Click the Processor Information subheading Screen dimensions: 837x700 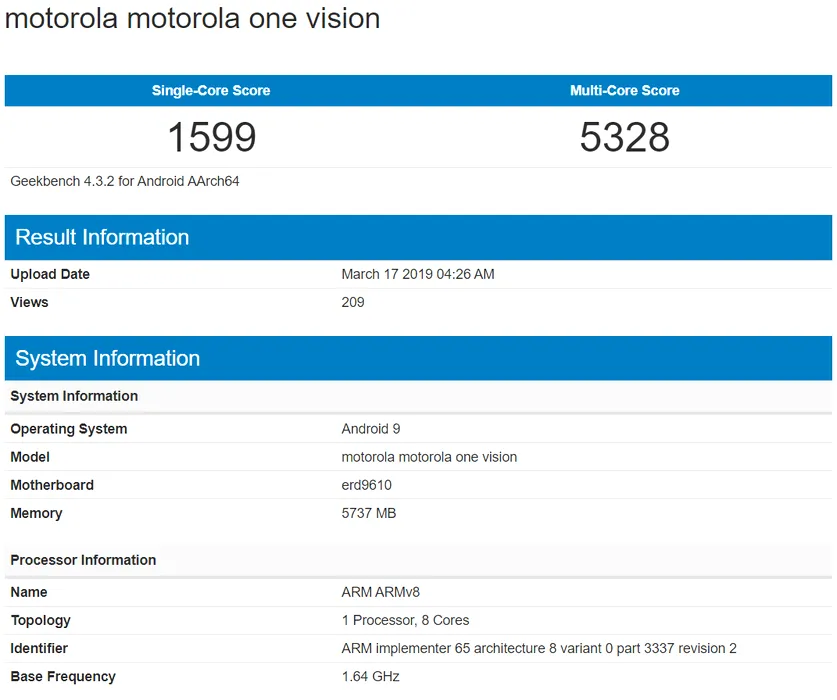(x=83, y=560)
